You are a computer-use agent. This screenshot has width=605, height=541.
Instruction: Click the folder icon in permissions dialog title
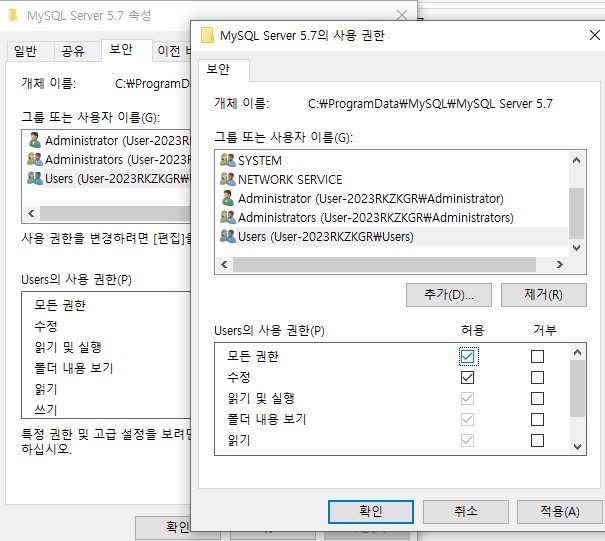coord(207,36)
